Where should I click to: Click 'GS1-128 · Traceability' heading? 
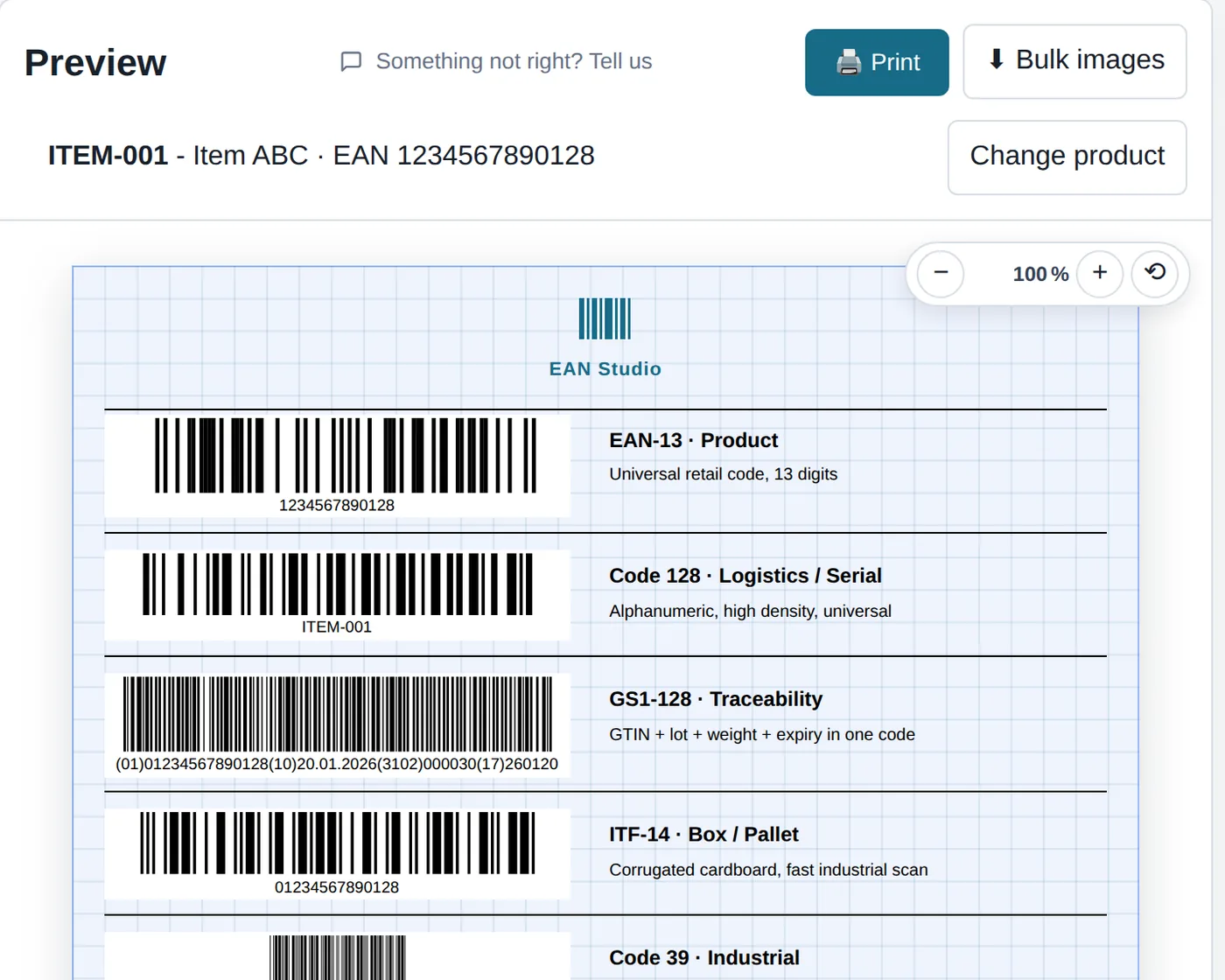point(716,699)
